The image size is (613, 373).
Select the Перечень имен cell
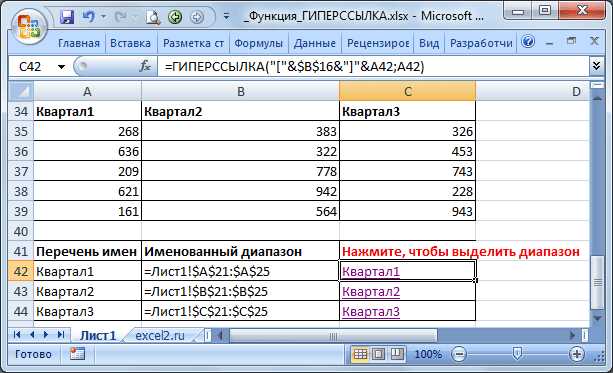(87, 251)
